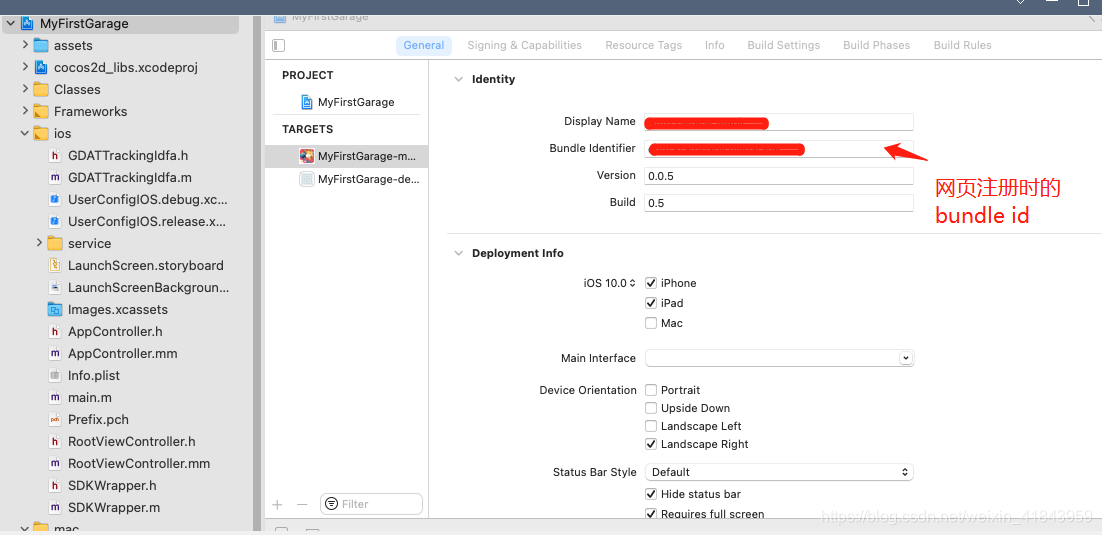Image resolution: width=1102 pixels, height=535 pixels.
Task: Click the Display Name field
Action: click(x=779, y=122)
